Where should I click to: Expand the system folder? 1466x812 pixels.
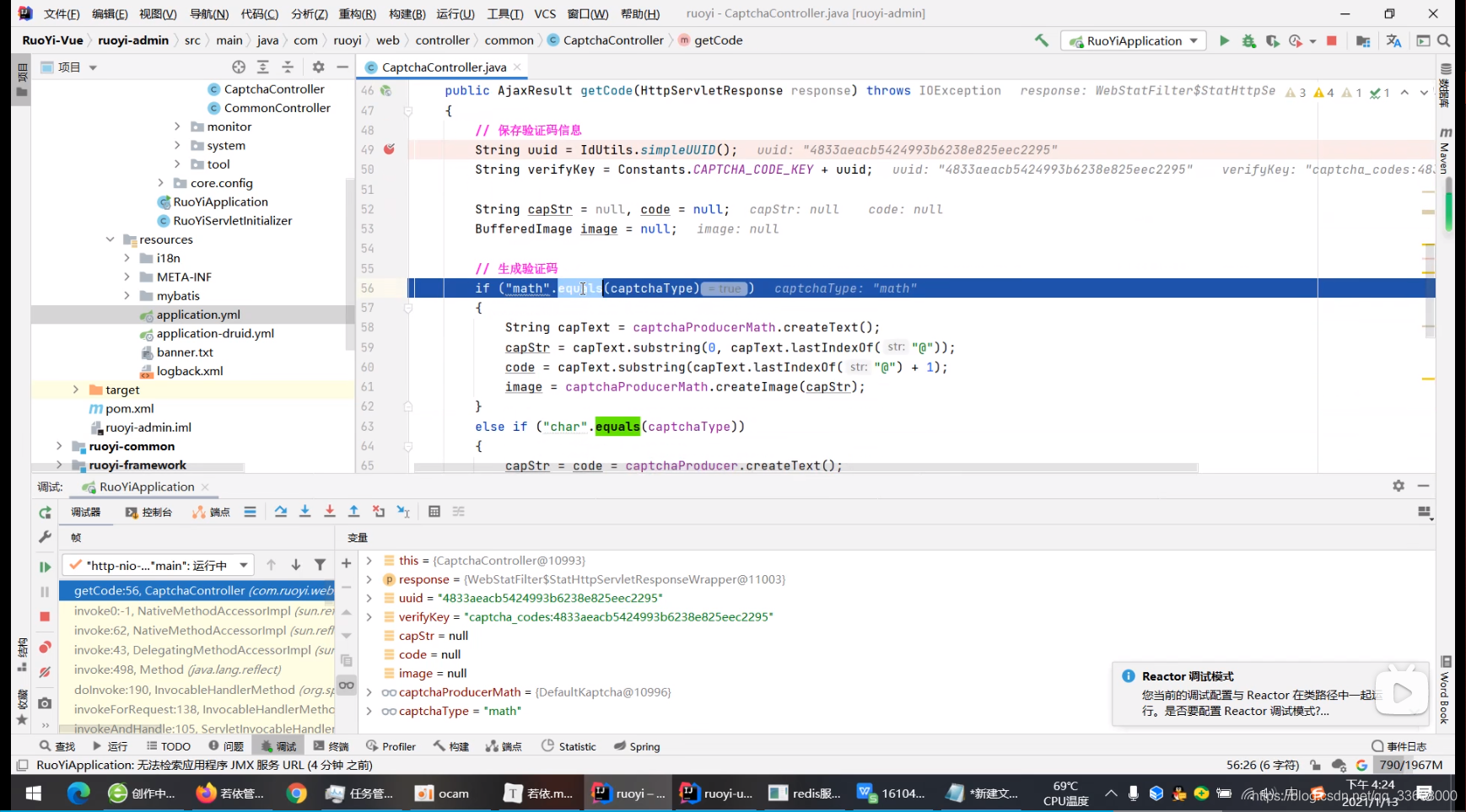pyautogui.click(x=177, y=145)
